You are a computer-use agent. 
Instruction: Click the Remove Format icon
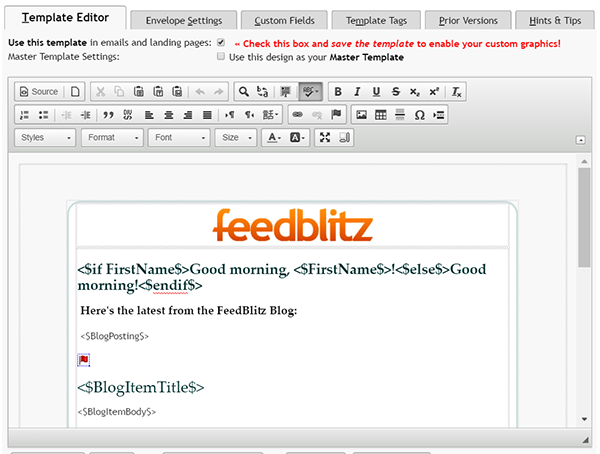point(457,92)
